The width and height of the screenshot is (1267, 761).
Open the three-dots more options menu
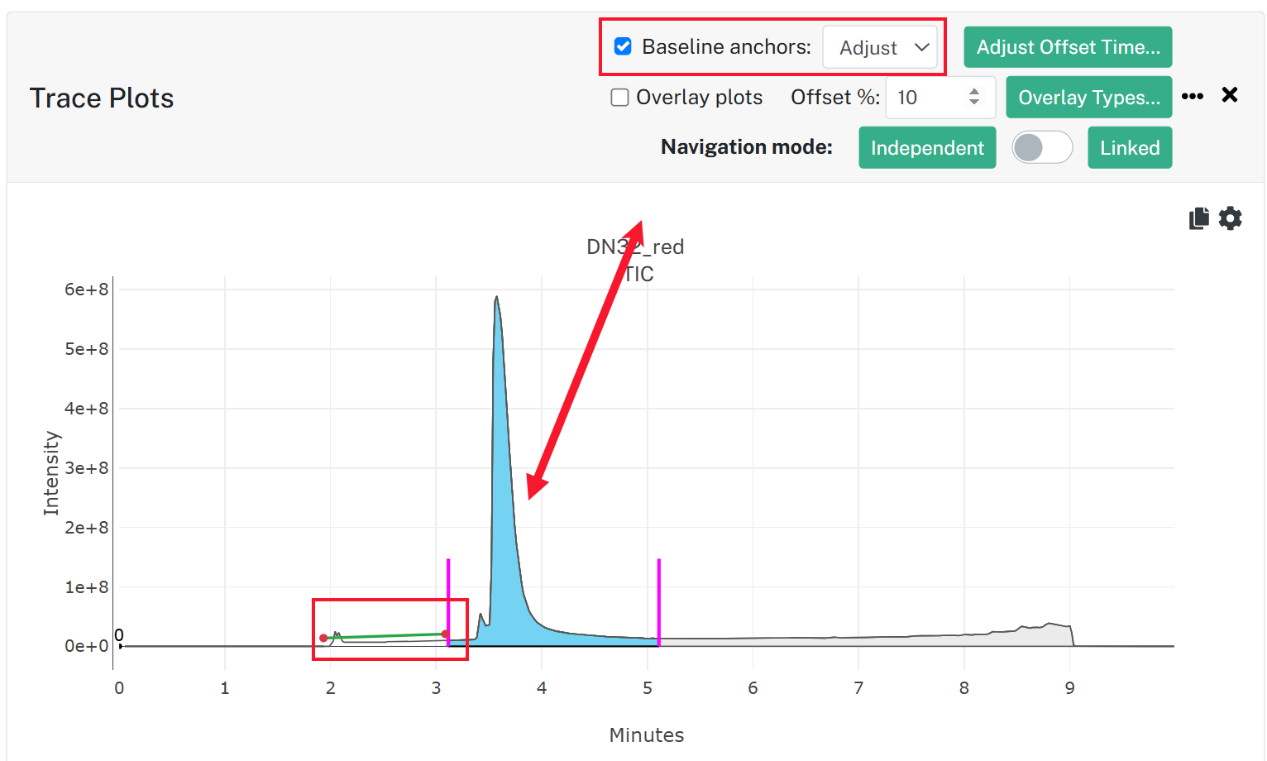click(1192, 97)
